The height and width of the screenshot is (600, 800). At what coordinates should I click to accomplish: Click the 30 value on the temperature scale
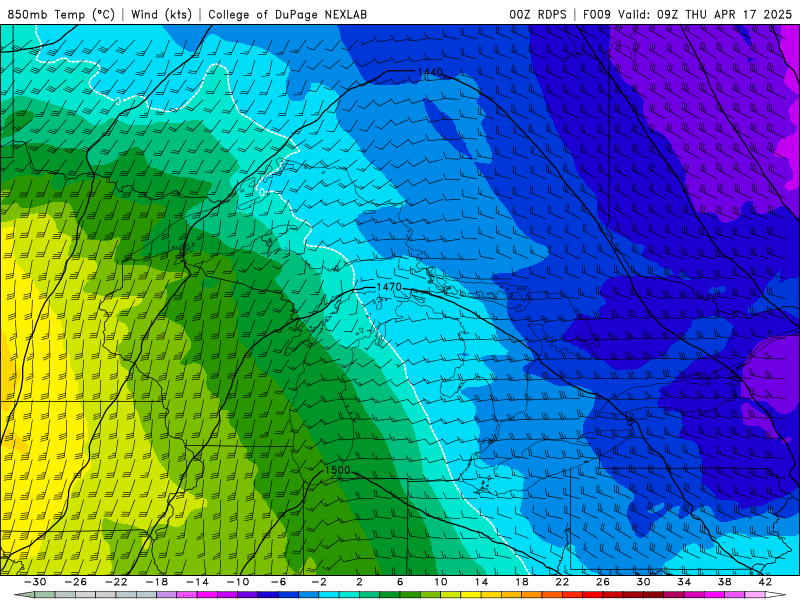643,582
